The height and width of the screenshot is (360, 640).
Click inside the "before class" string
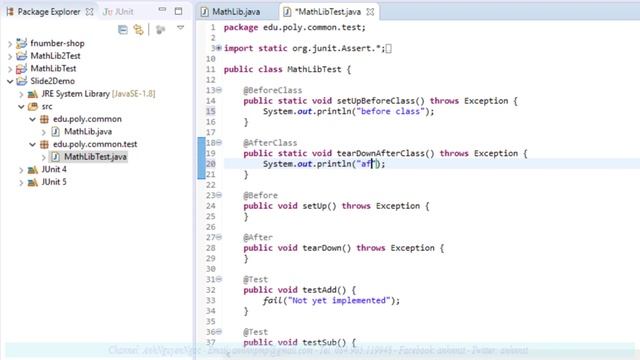391,111
